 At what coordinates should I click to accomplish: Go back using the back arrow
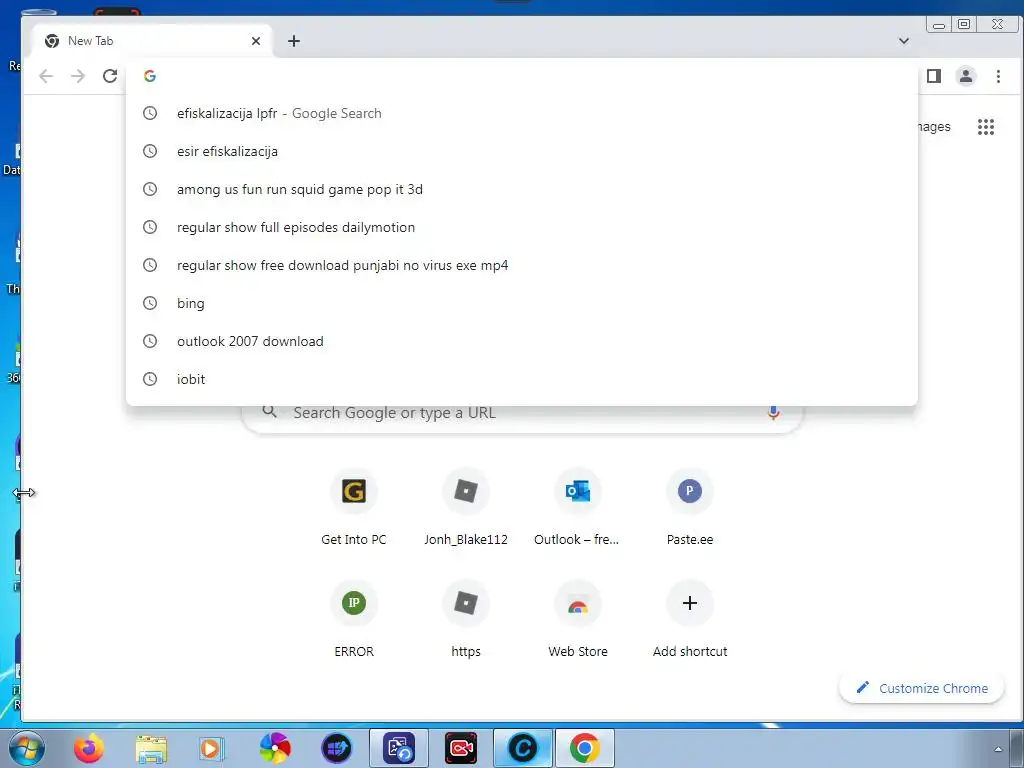click(46, 76)
